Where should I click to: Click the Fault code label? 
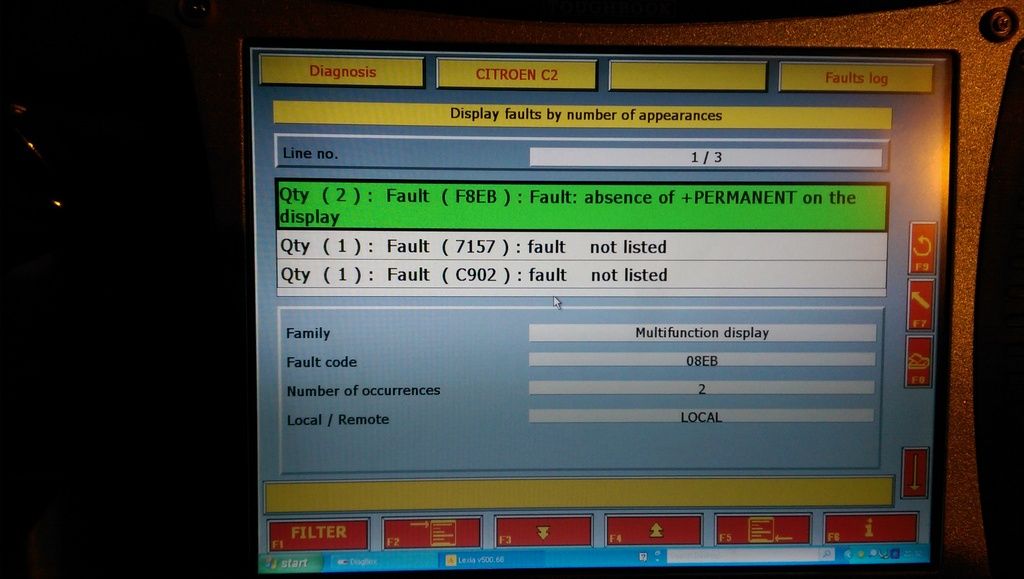pos(321,362)
